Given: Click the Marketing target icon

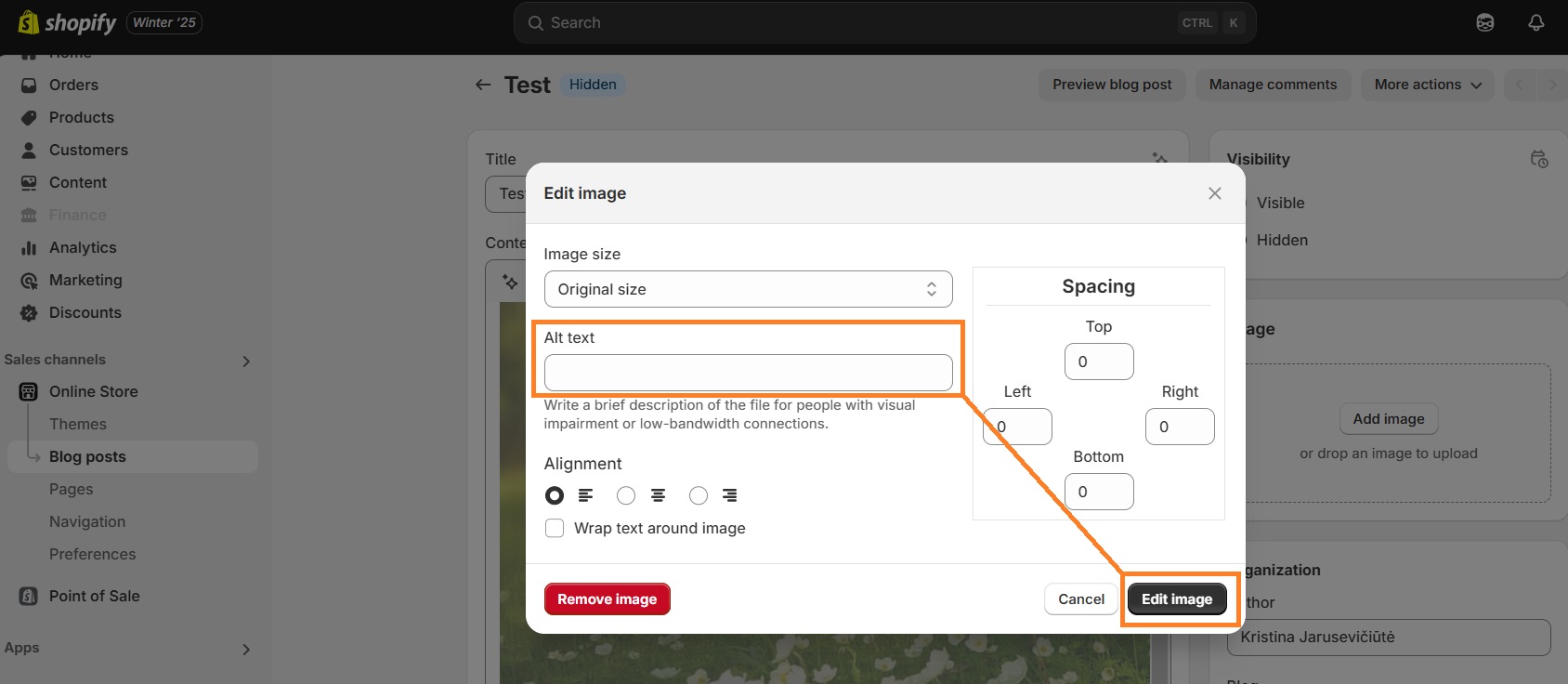Looking at the screenshot, I should point(29,280).
